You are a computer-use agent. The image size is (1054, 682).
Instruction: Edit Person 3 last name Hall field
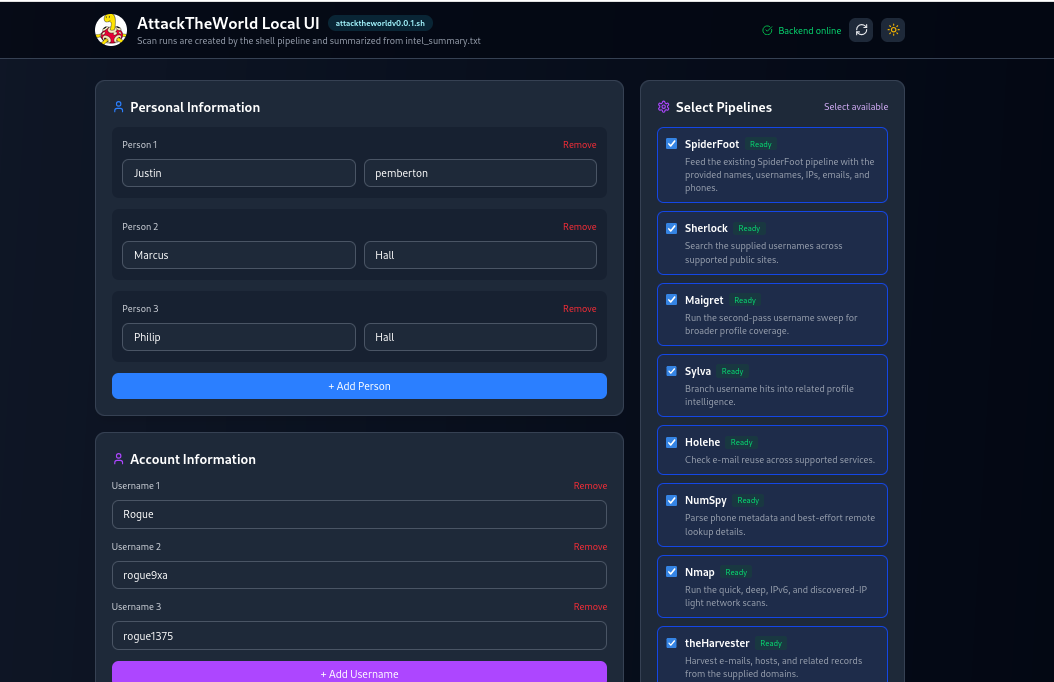480,337
